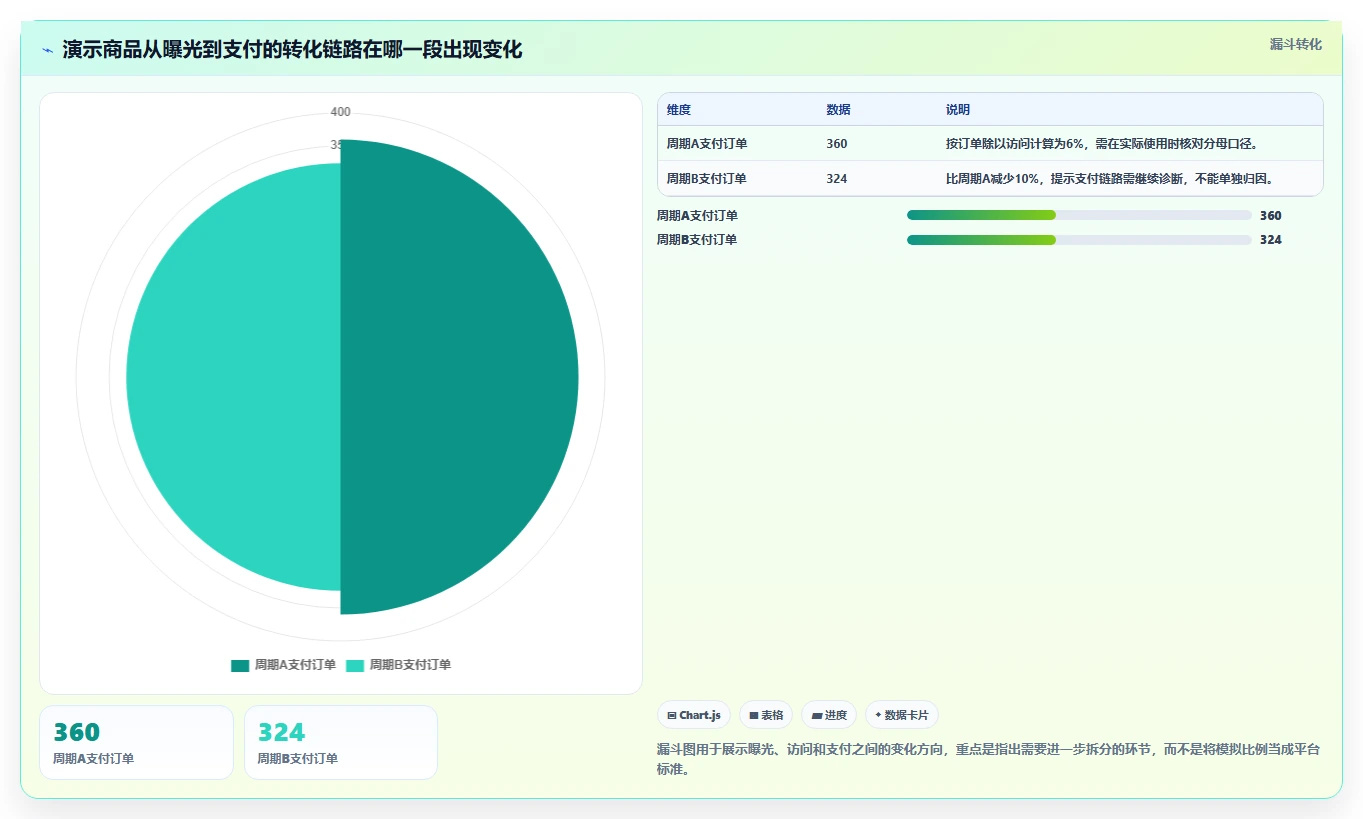Click the 漏斗转化 label in header

tap(1295, 44)
